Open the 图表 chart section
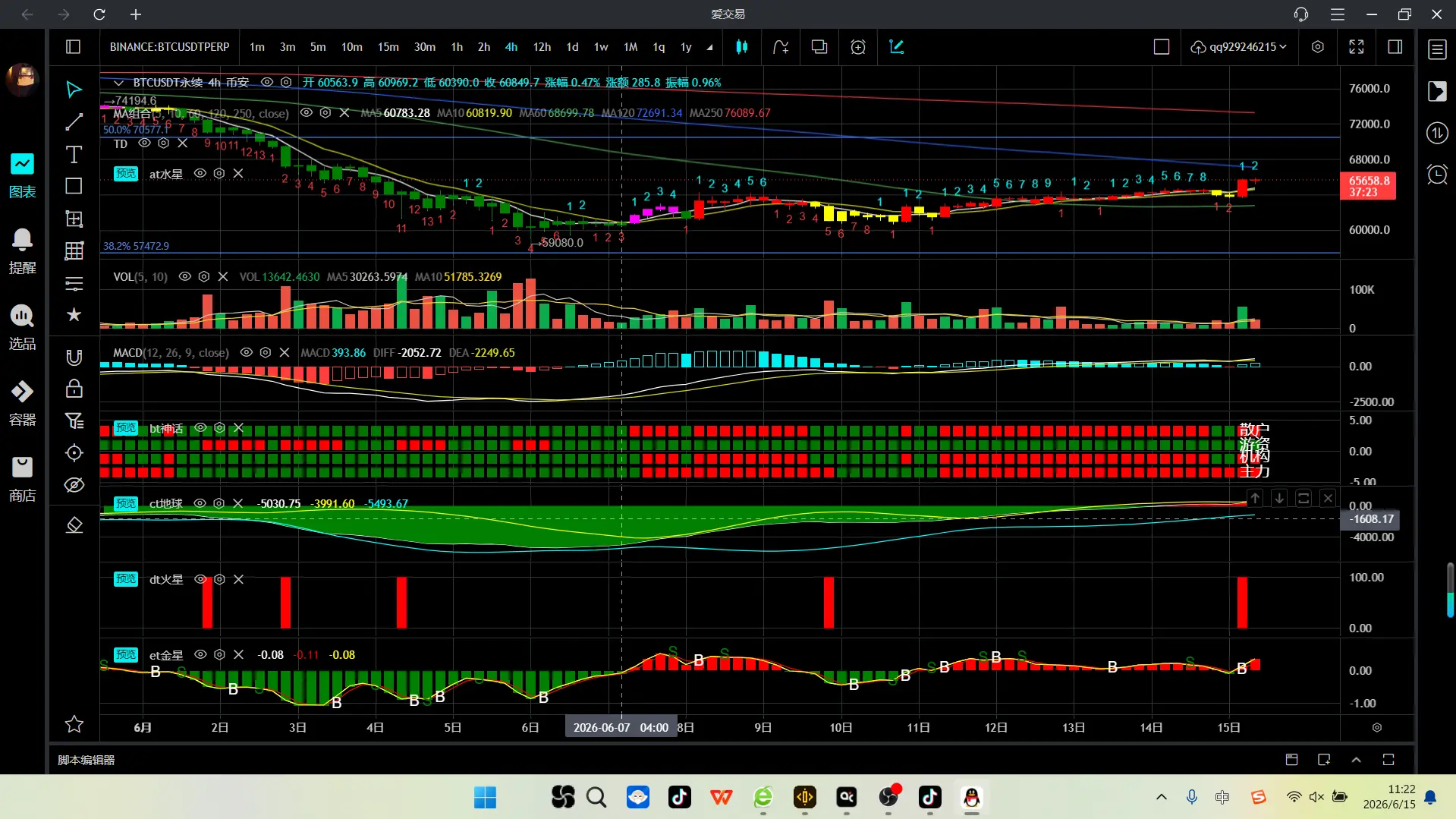This screenshot has width=1456, height=819. click(x=22, y=176)
